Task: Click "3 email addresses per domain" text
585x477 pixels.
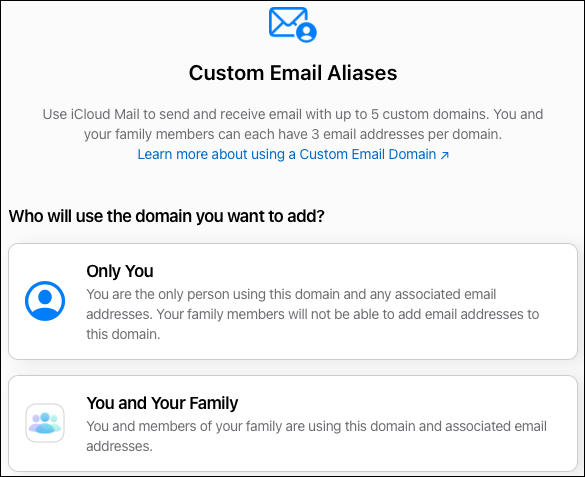Action: pyautogui.click(x=407, y=134)
